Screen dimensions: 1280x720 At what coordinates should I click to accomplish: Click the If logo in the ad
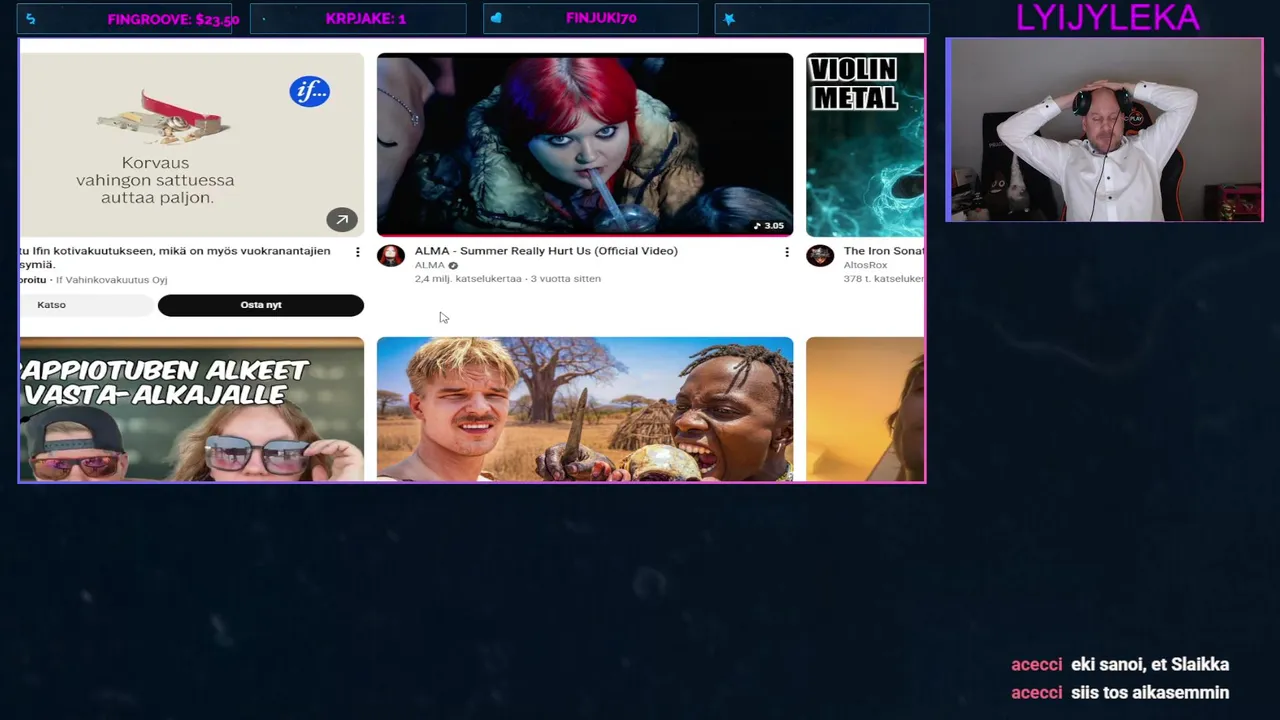[x=310, y=92]
